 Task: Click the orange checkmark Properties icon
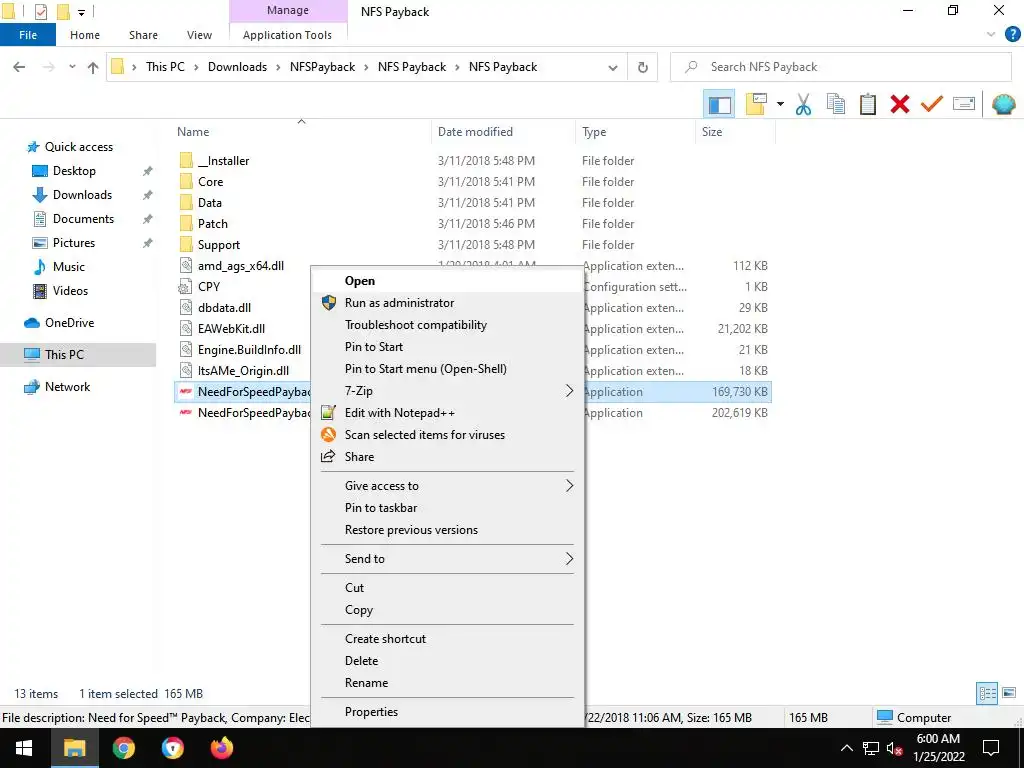click(932, 104)
